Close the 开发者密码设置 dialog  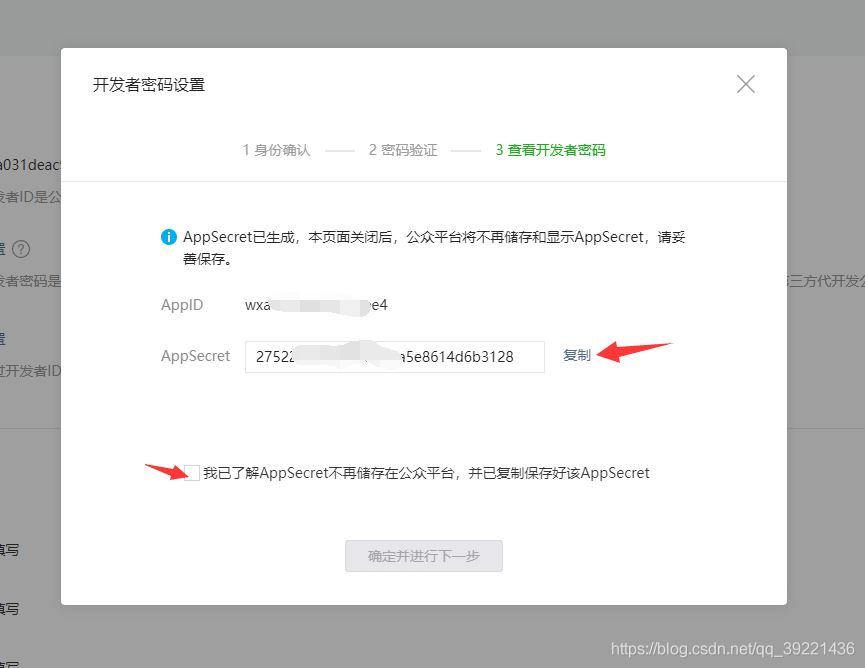click(x=745, y=84)
